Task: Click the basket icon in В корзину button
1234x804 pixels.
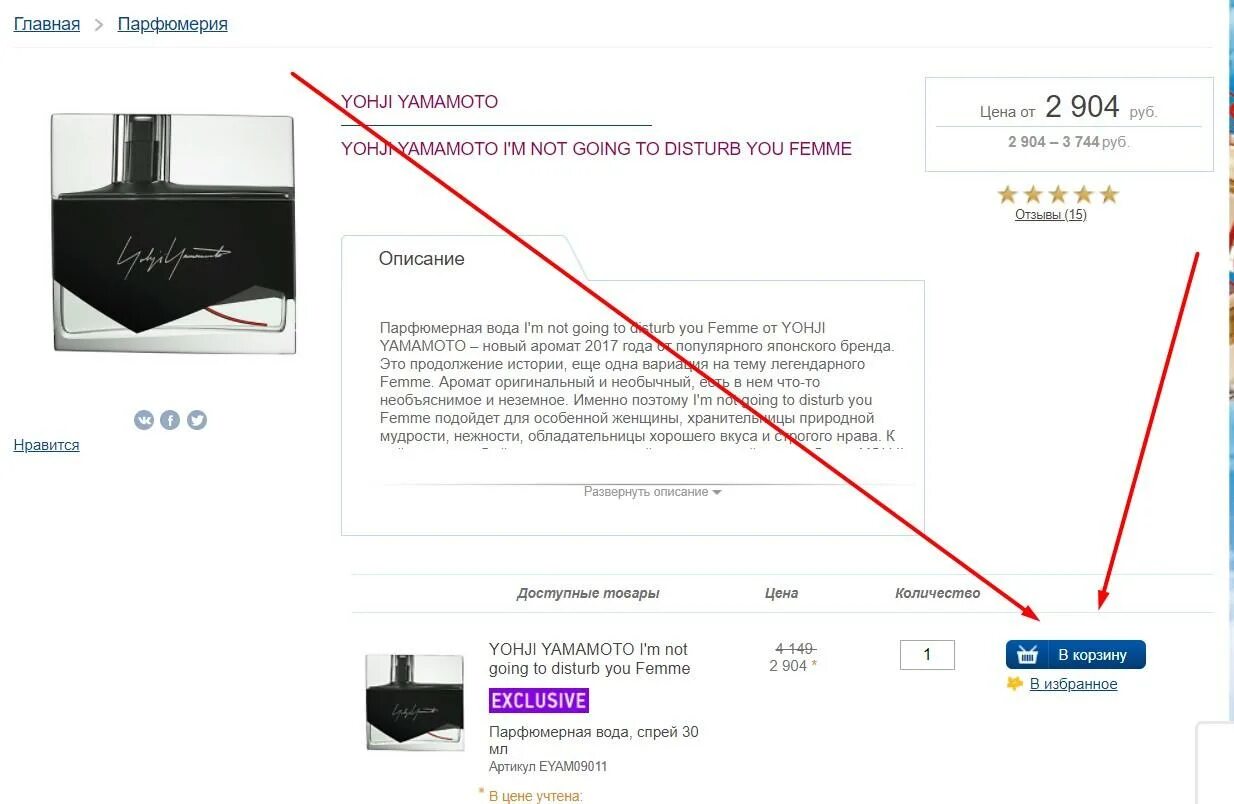Action: (1027, 655)
